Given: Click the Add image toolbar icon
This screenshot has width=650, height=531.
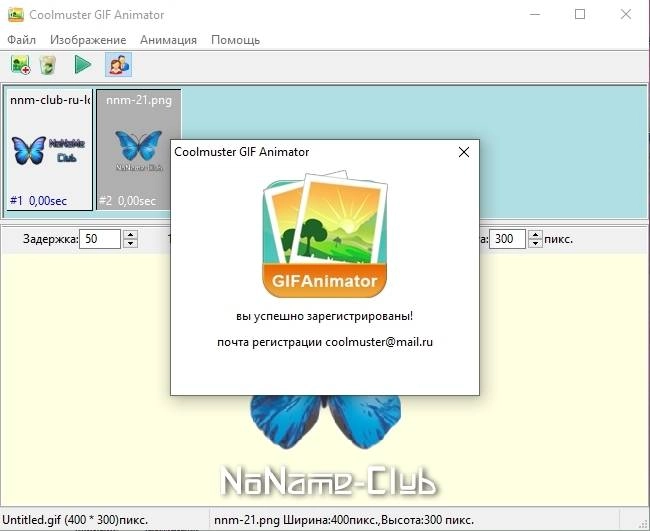Looking at the screenshot, I should pos(20,65).
